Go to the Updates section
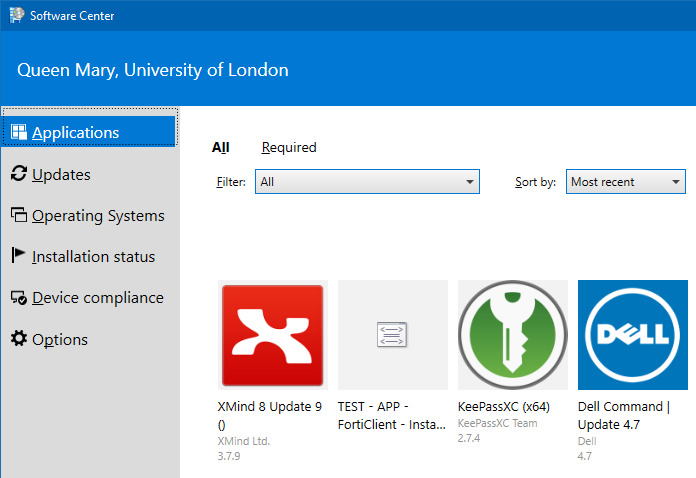Screen dimensions: 696x478 click(61, 174)
